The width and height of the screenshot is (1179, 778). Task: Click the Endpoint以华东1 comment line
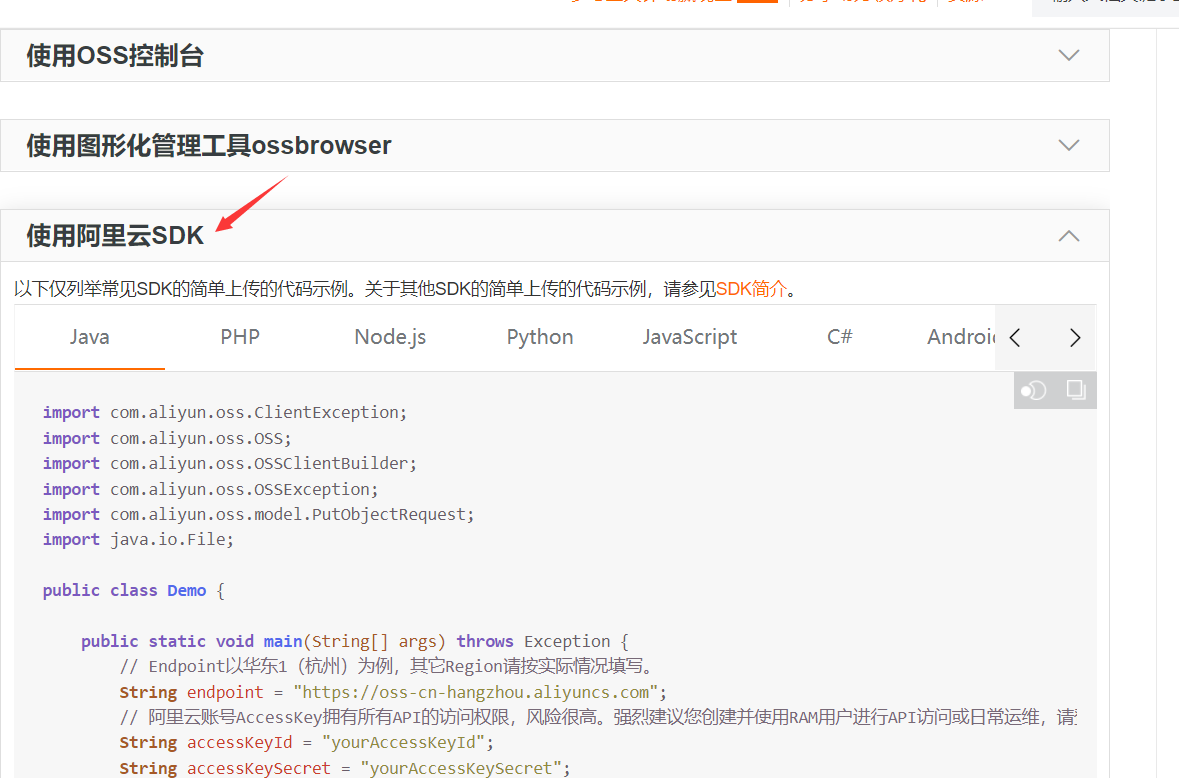point(390,667)
